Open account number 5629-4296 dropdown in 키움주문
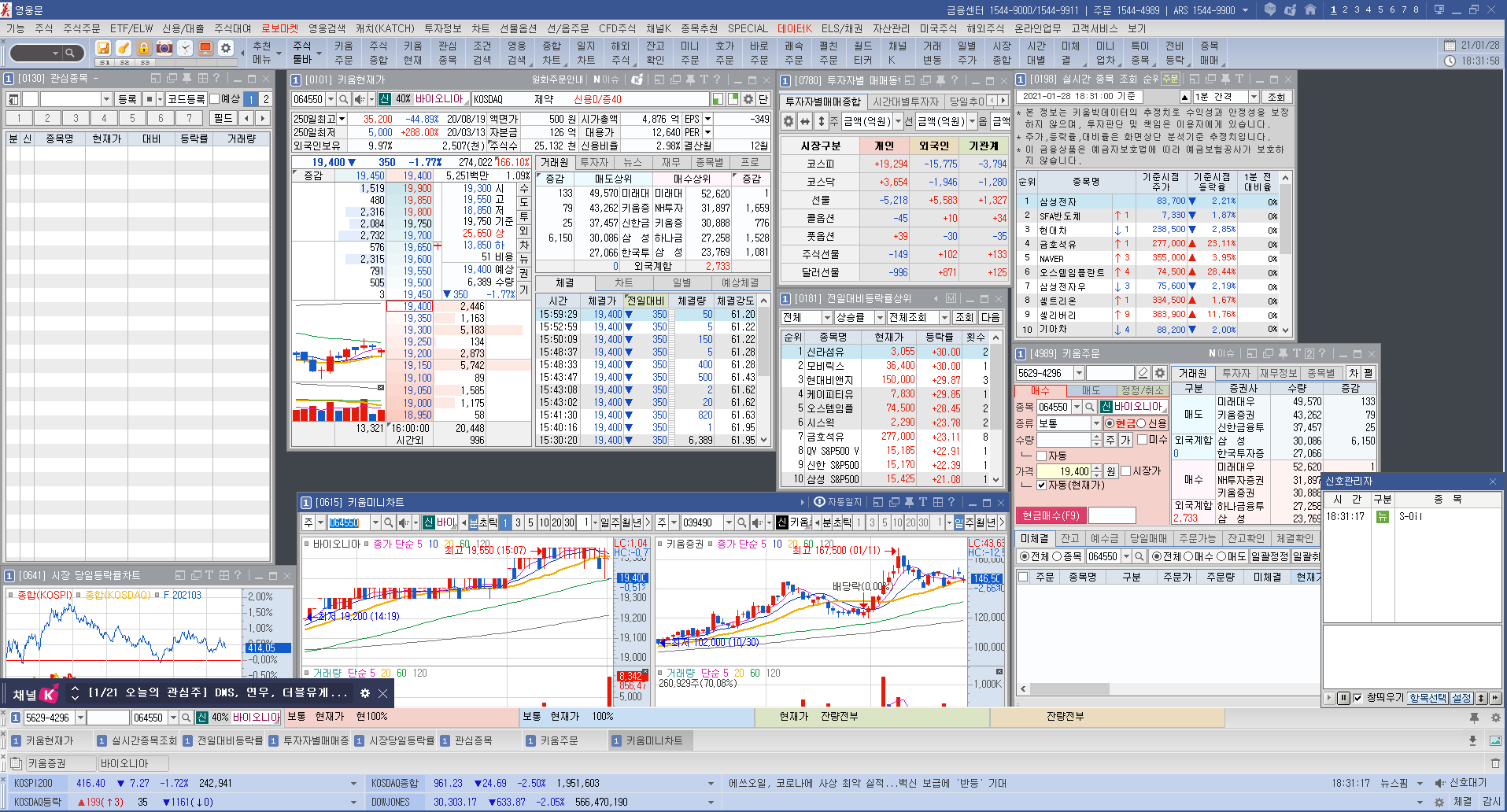This screenshot has height=812, width=1507. point(1079,373)
